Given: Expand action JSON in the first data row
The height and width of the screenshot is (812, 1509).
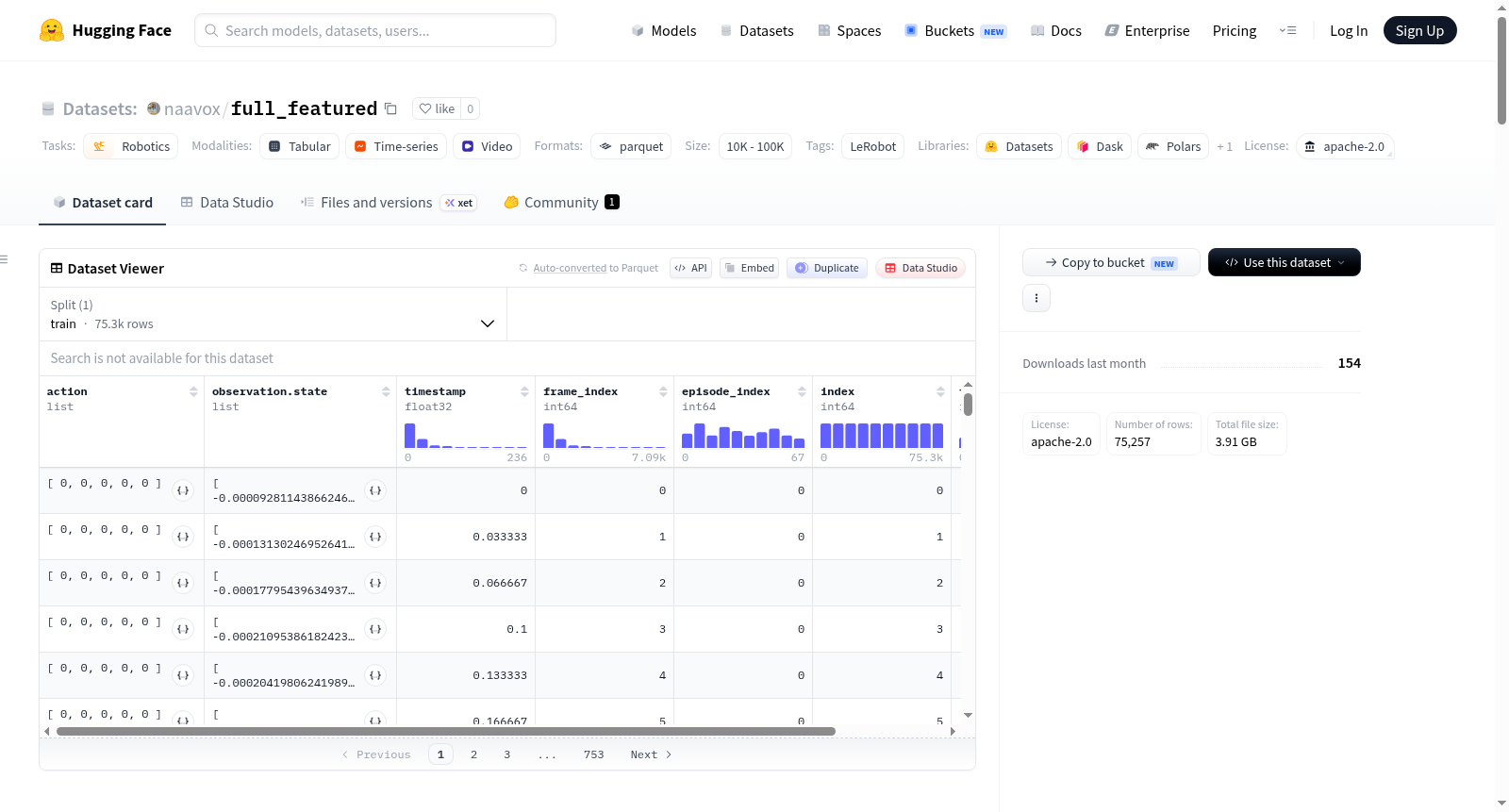Looking at the screenshot, I should tap(183, 490).
